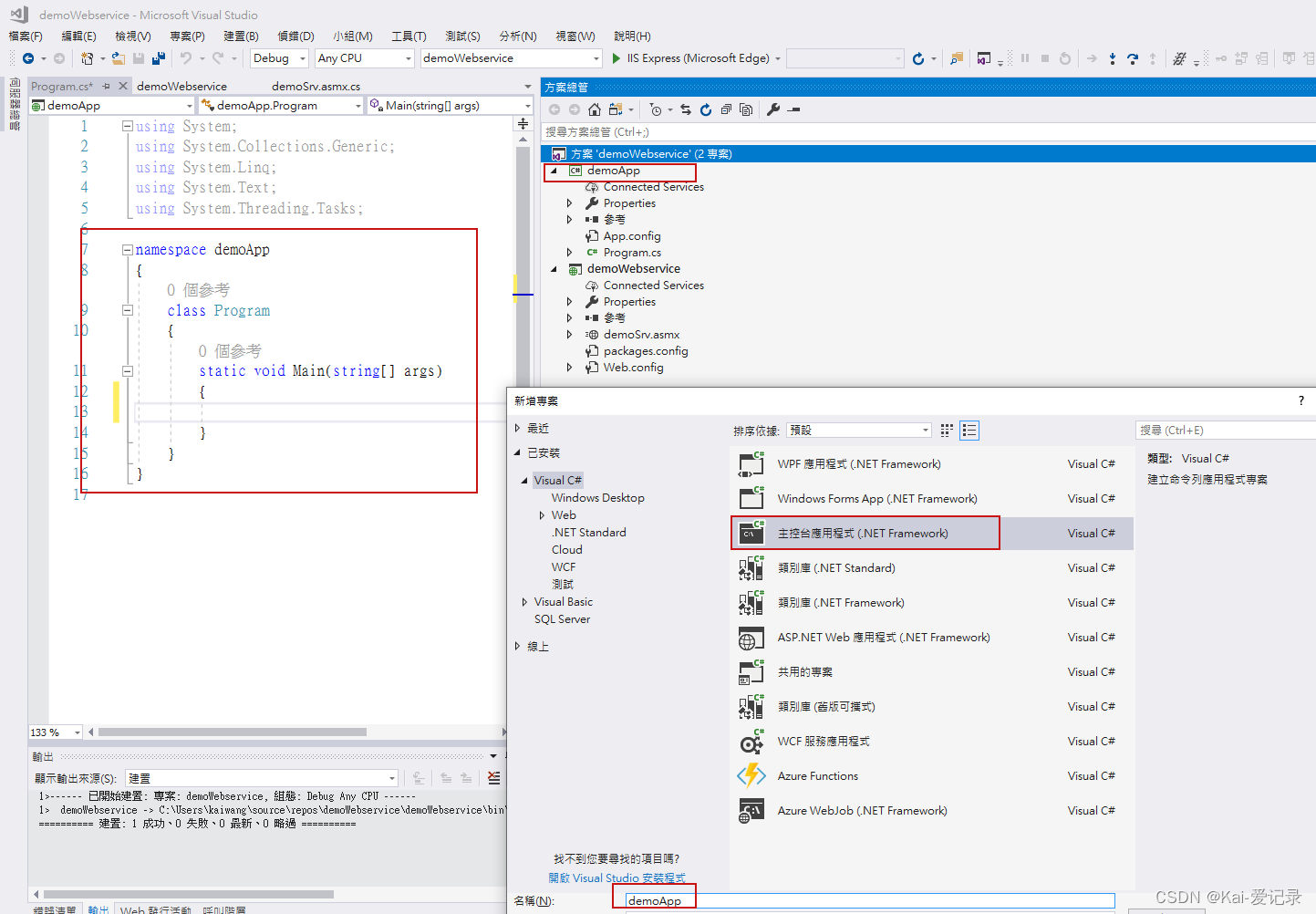Collapse the static void Main code block

coord(128,371)
